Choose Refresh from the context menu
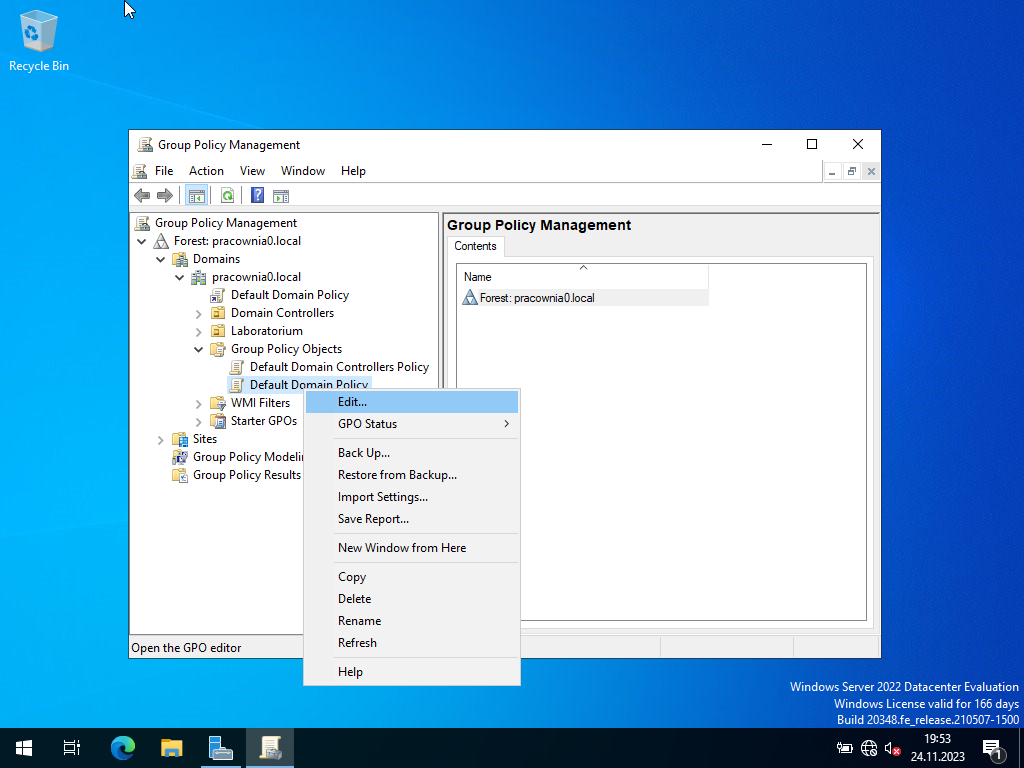This screenshot has width=1024, height=768. click(412, 643)
